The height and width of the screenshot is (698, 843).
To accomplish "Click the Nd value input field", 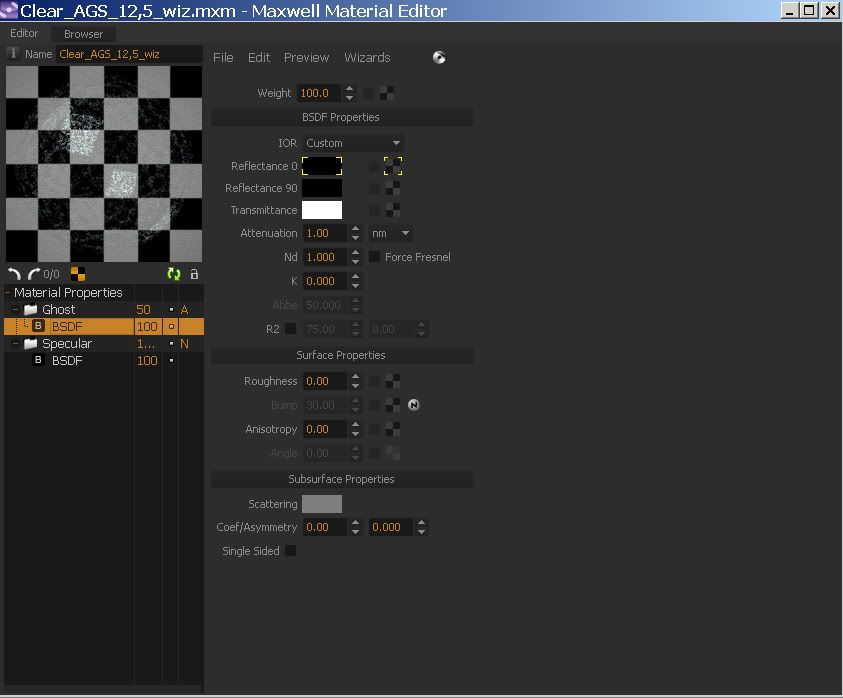I will pos(324,257).
